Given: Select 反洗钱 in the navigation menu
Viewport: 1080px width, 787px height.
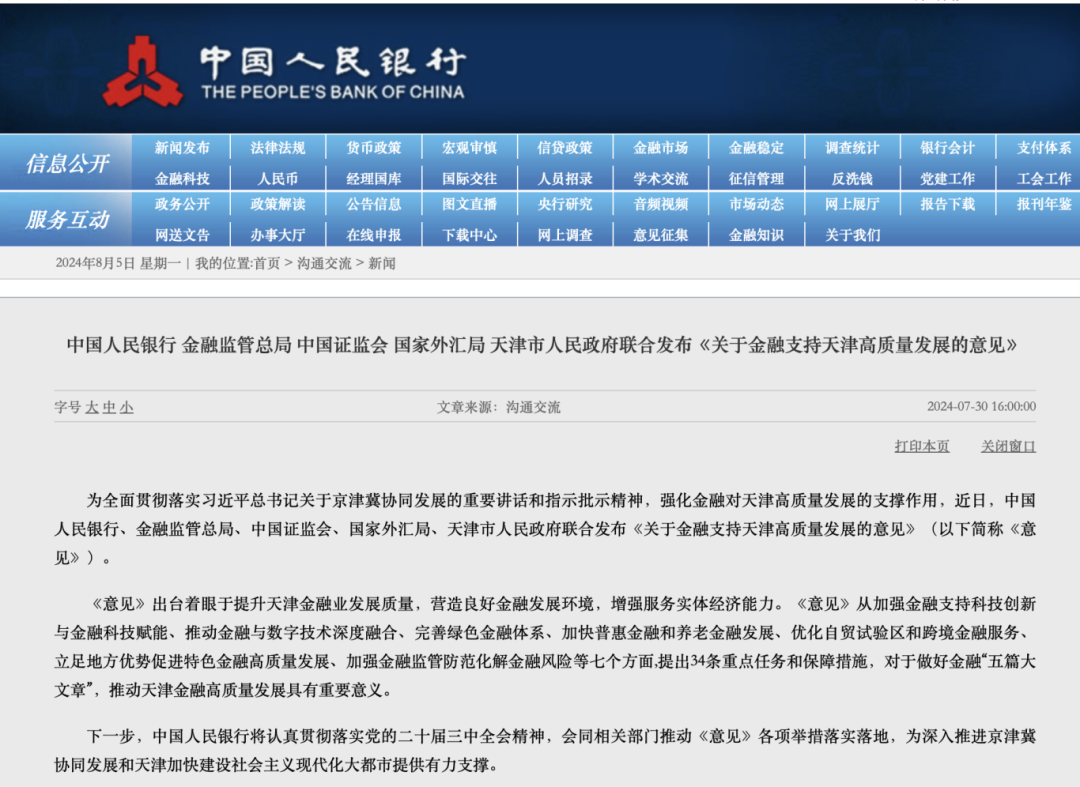Looking at the screenshot, I should [x=852, y=179].
